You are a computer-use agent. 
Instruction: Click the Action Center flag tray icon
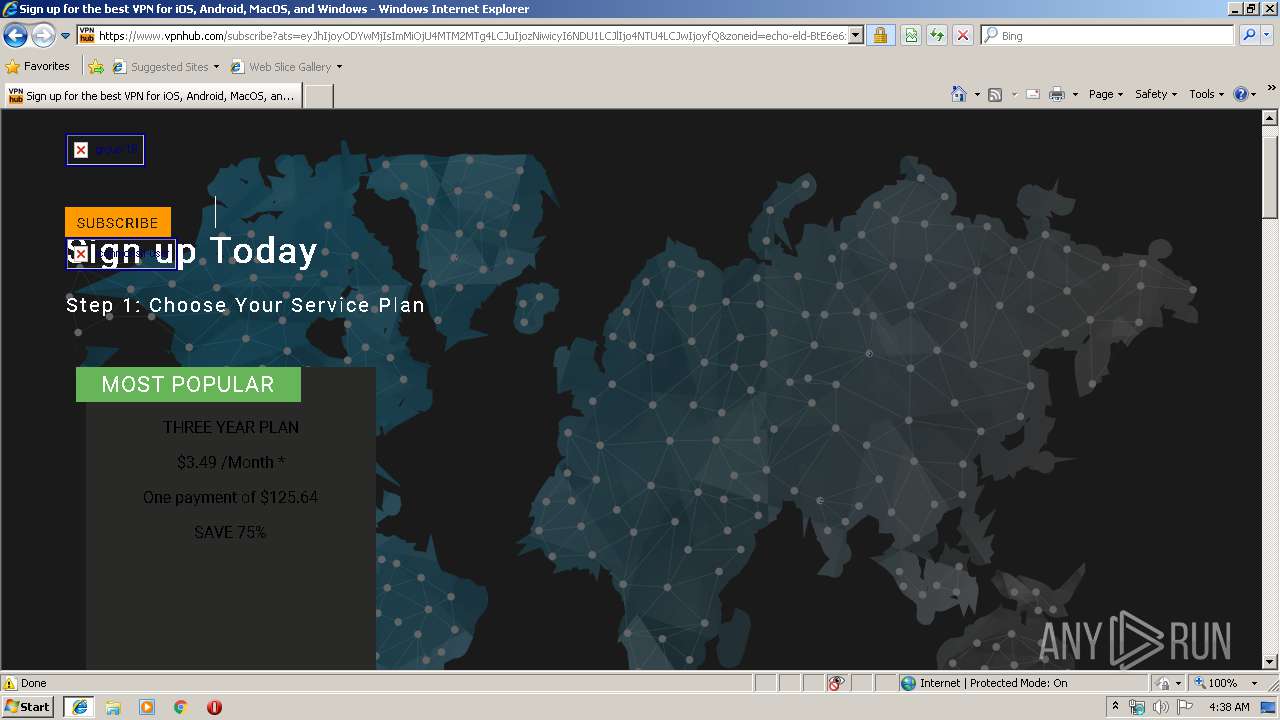click(x=1185, y=707)
